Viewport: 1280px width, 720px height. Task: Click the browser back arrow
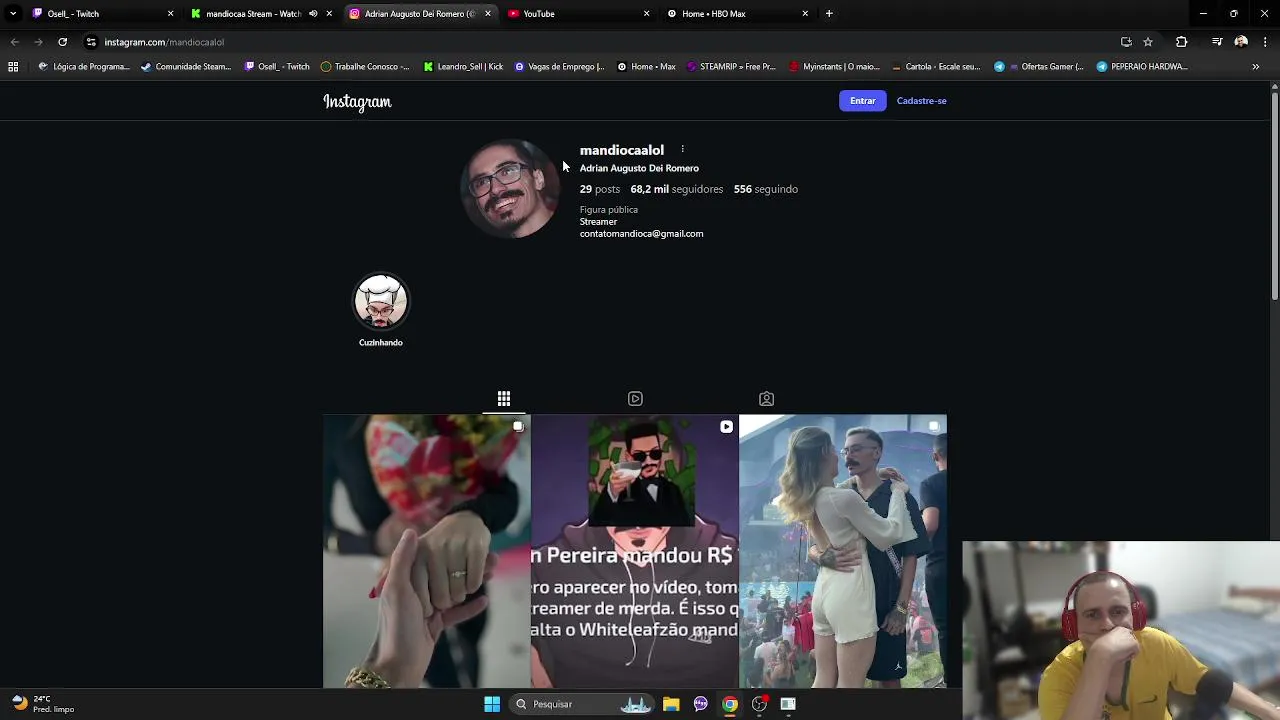click(x=14, y=42)
